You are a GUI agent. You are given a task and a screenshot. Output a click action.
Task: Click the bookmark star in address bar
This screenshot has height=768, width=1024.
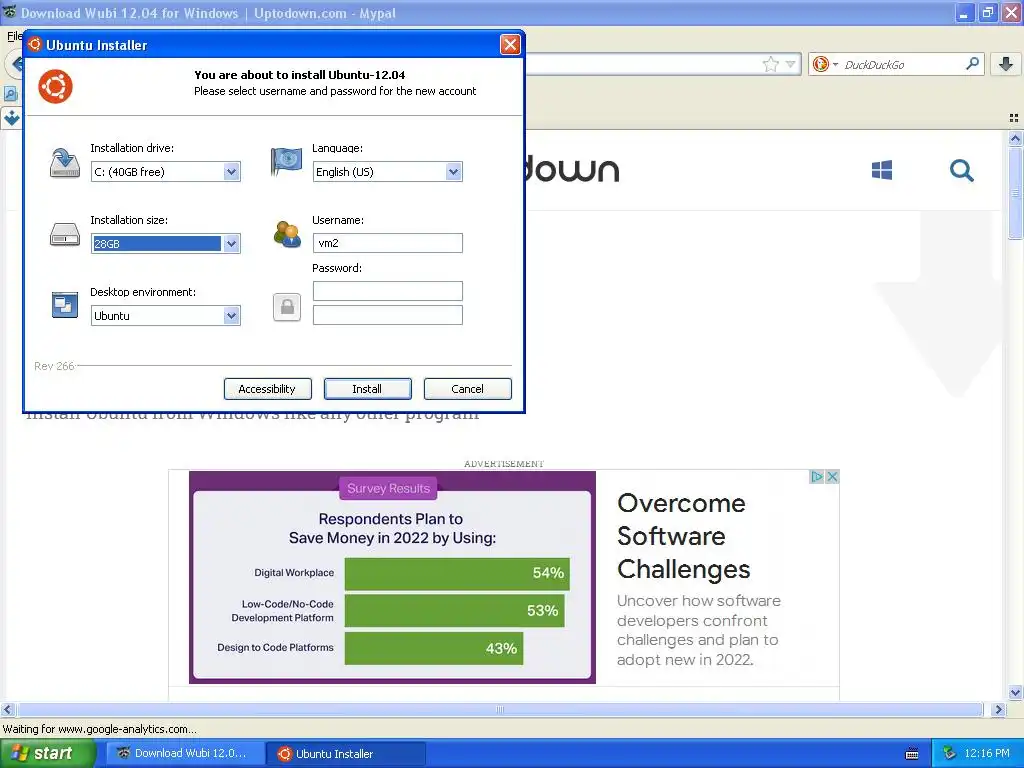click(771, 64)
